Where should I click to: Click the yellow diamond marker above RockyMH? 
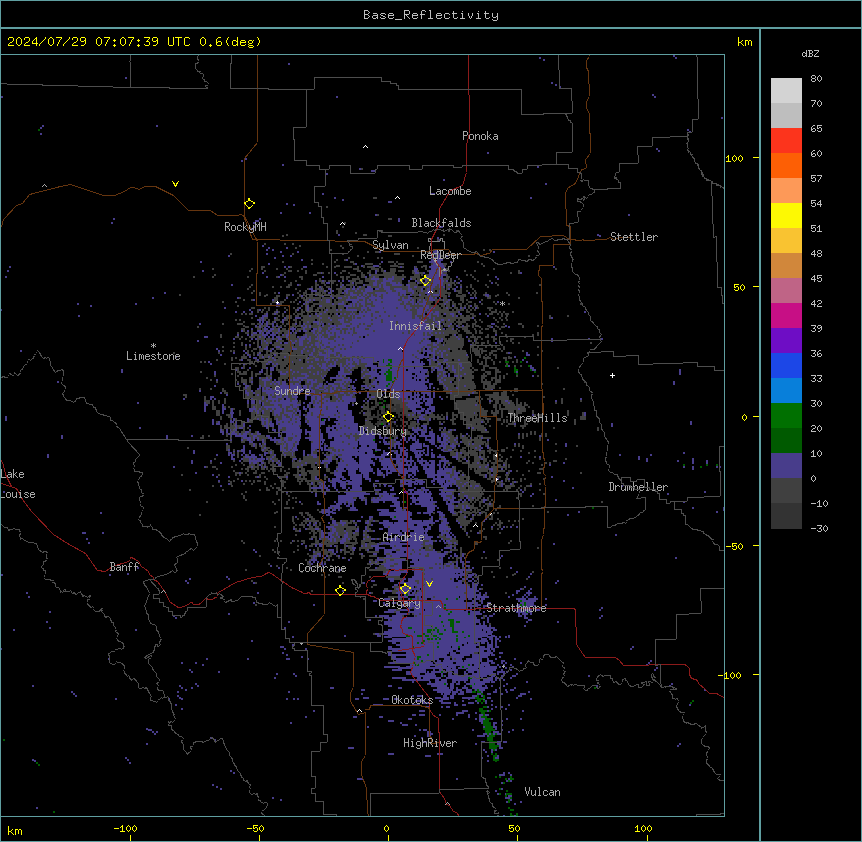(x=250, y=204)
